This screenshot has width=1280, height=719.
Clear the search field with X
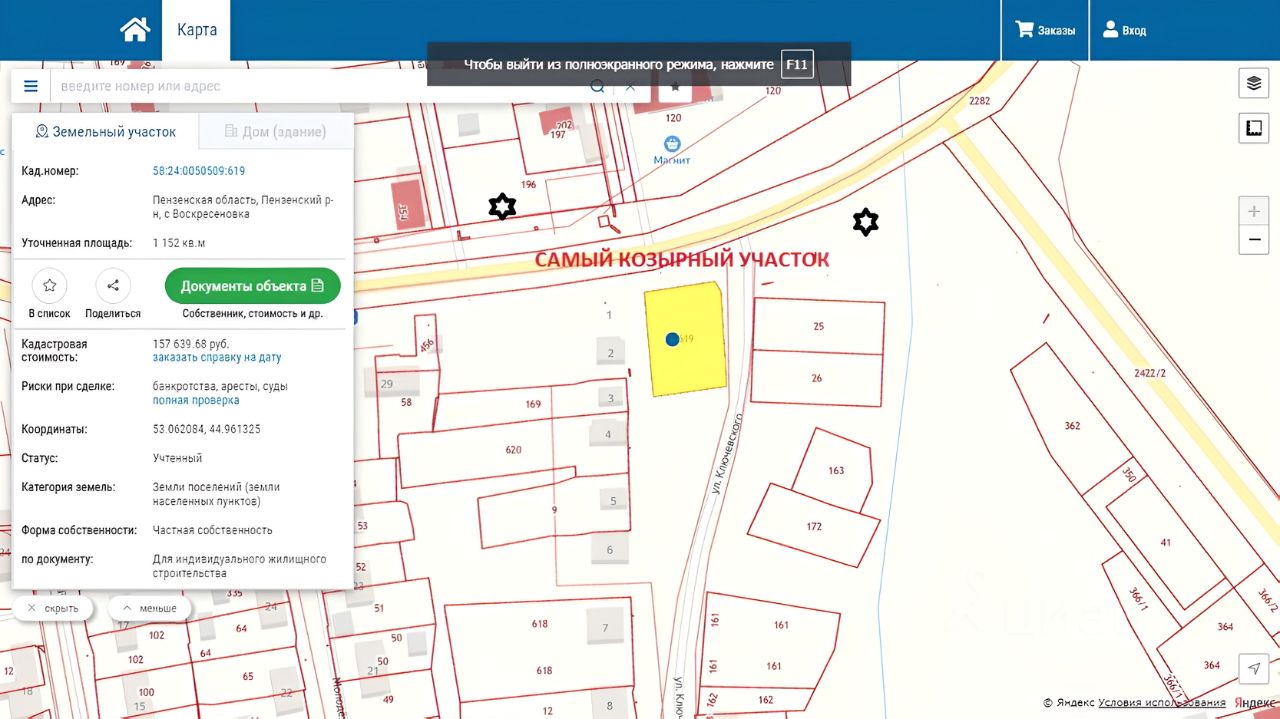coord(630,86)
